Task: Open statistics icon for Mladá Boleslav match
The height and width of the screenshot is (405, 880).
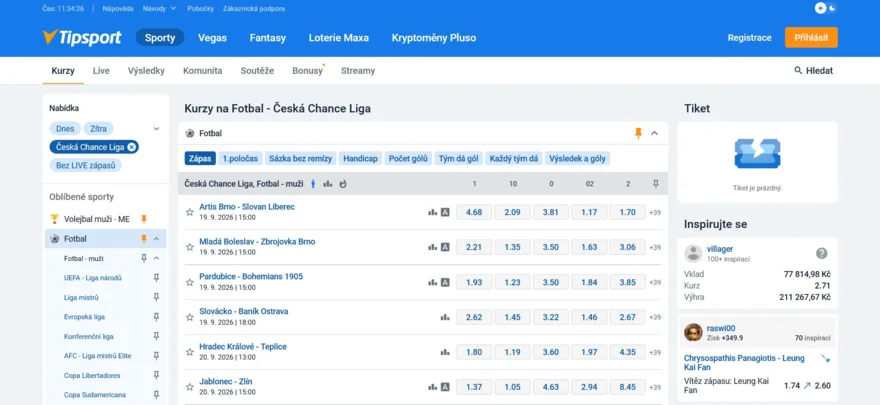Action: (x=433, y=247)
